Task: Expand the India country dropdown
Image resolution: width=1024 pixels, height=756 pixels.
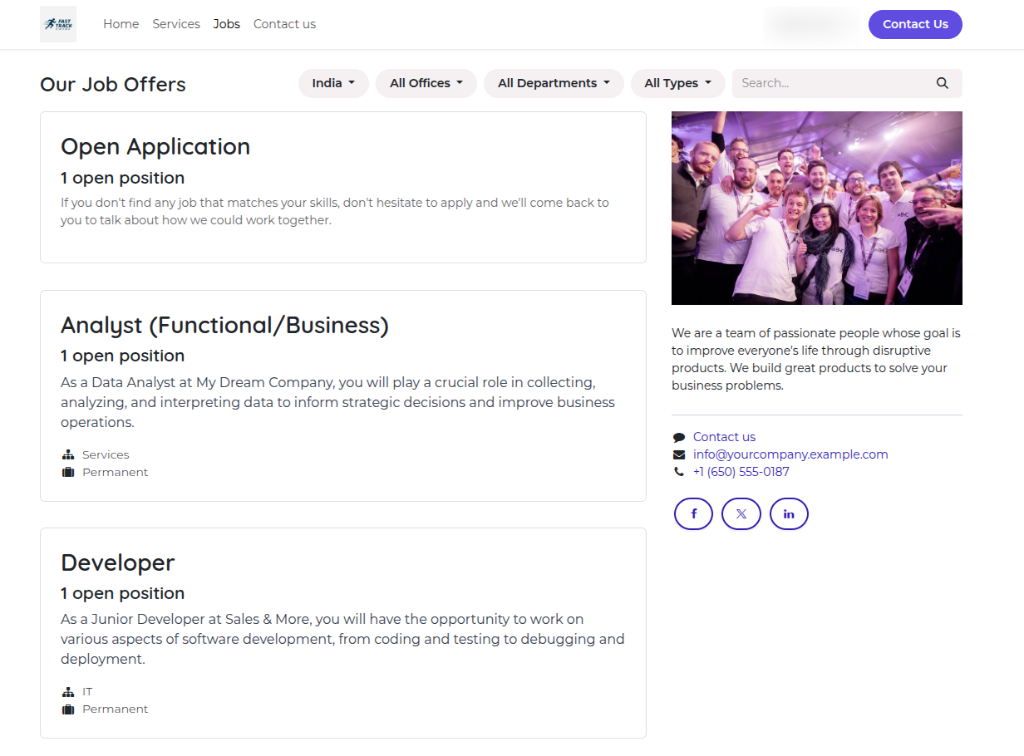Action: 333,83
